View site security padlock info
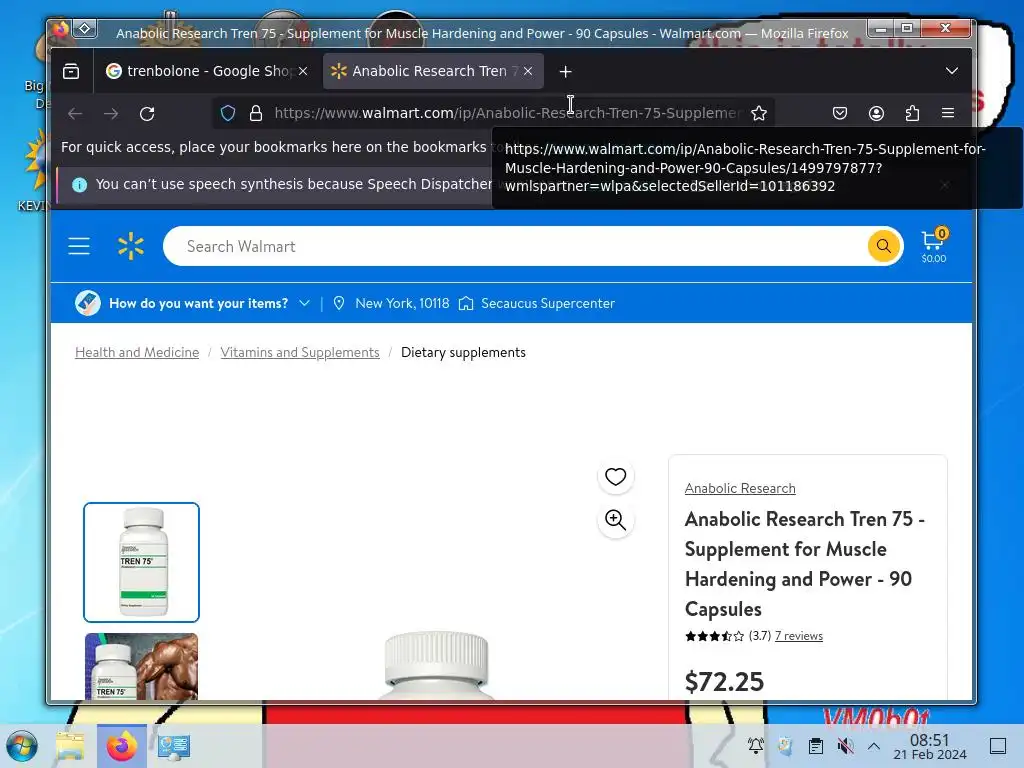The height and width of the screenshot is (768, 1024). tap(256, 114)
